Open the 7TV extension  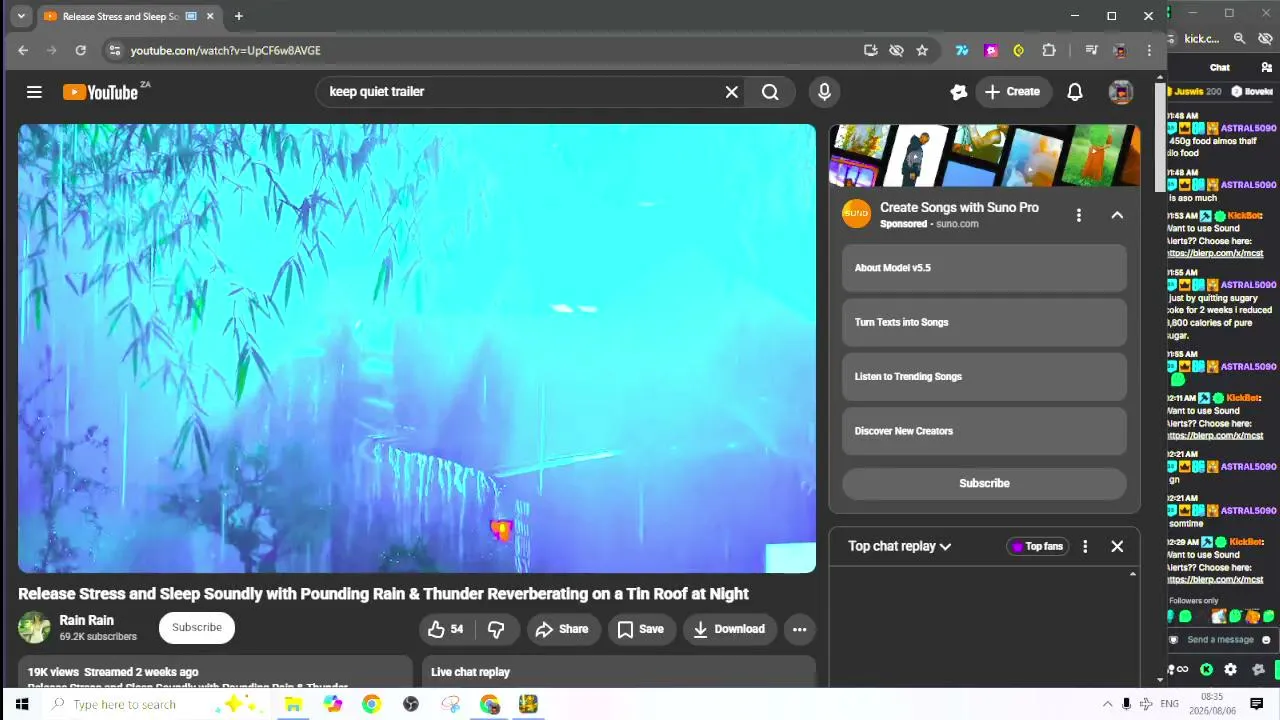pos(962,50)
